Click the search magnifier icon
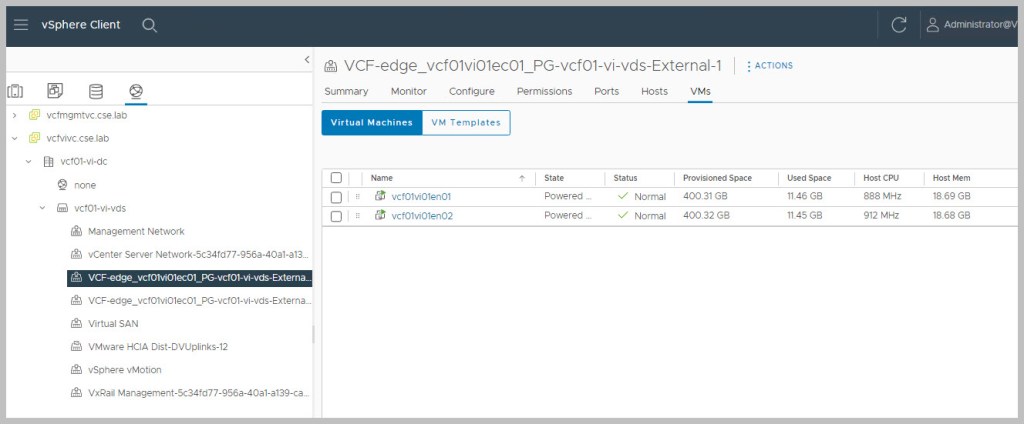Screen dimensions: 1024x424 (x=149, y=25)
